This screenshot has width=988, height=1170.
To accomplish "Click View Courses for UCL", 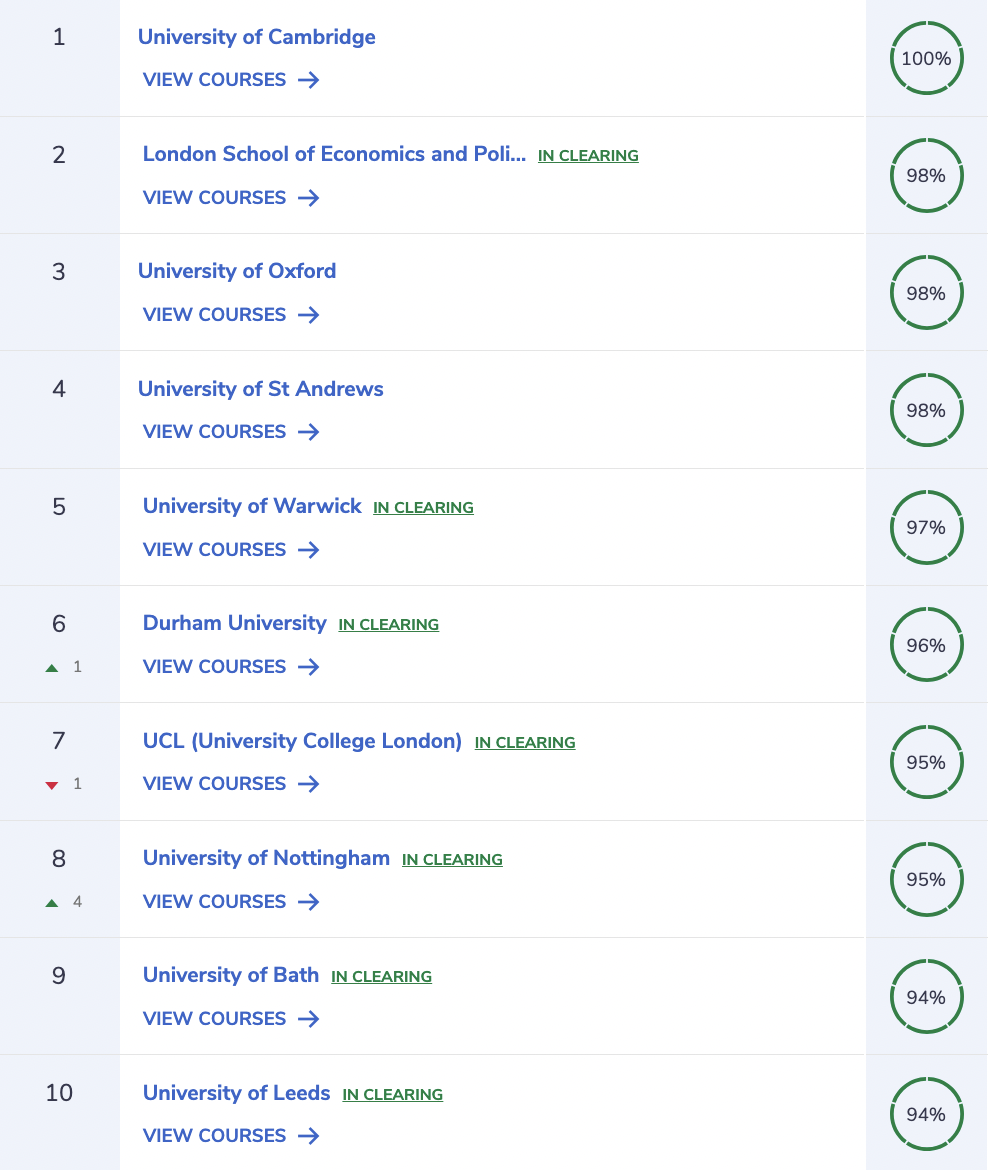I will pyautogui.click(x=231, y=783).
